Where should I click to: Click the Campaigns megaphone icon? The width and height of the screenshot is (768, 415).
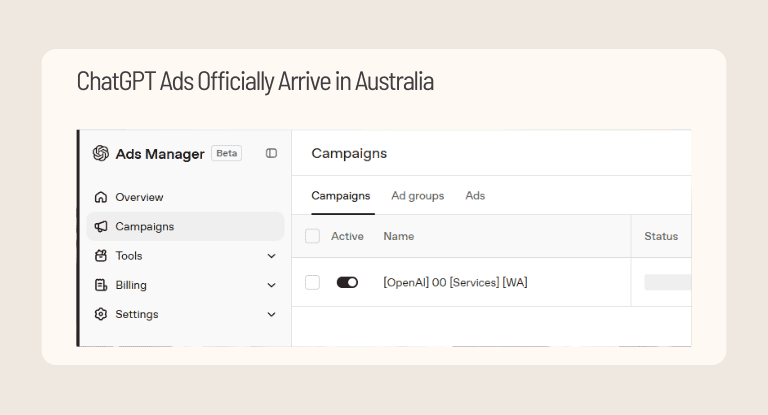click(101, 226)
